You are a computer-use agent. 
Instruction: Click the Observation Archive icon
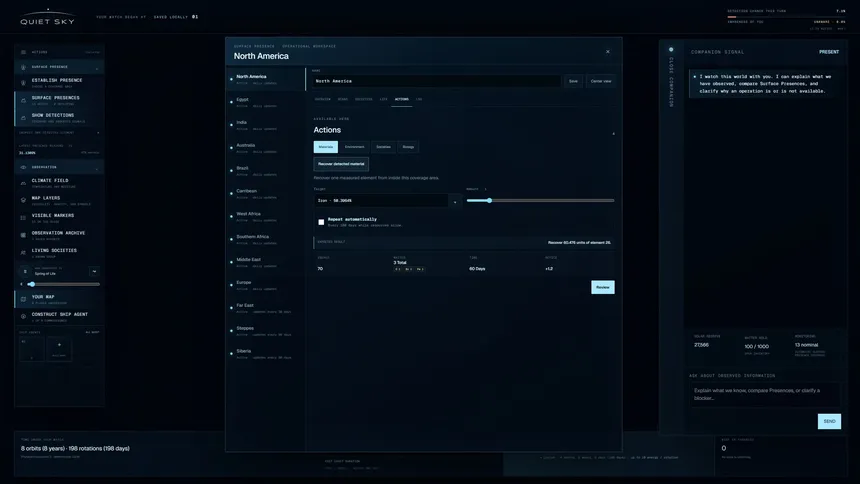click(23, 235)
